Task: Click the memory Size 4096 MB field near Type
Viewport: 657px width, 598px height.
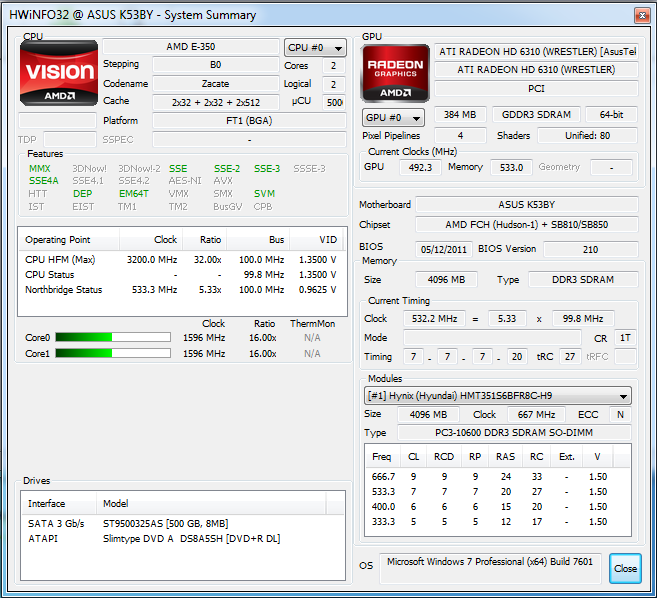Action: click(x=446, y=280)
